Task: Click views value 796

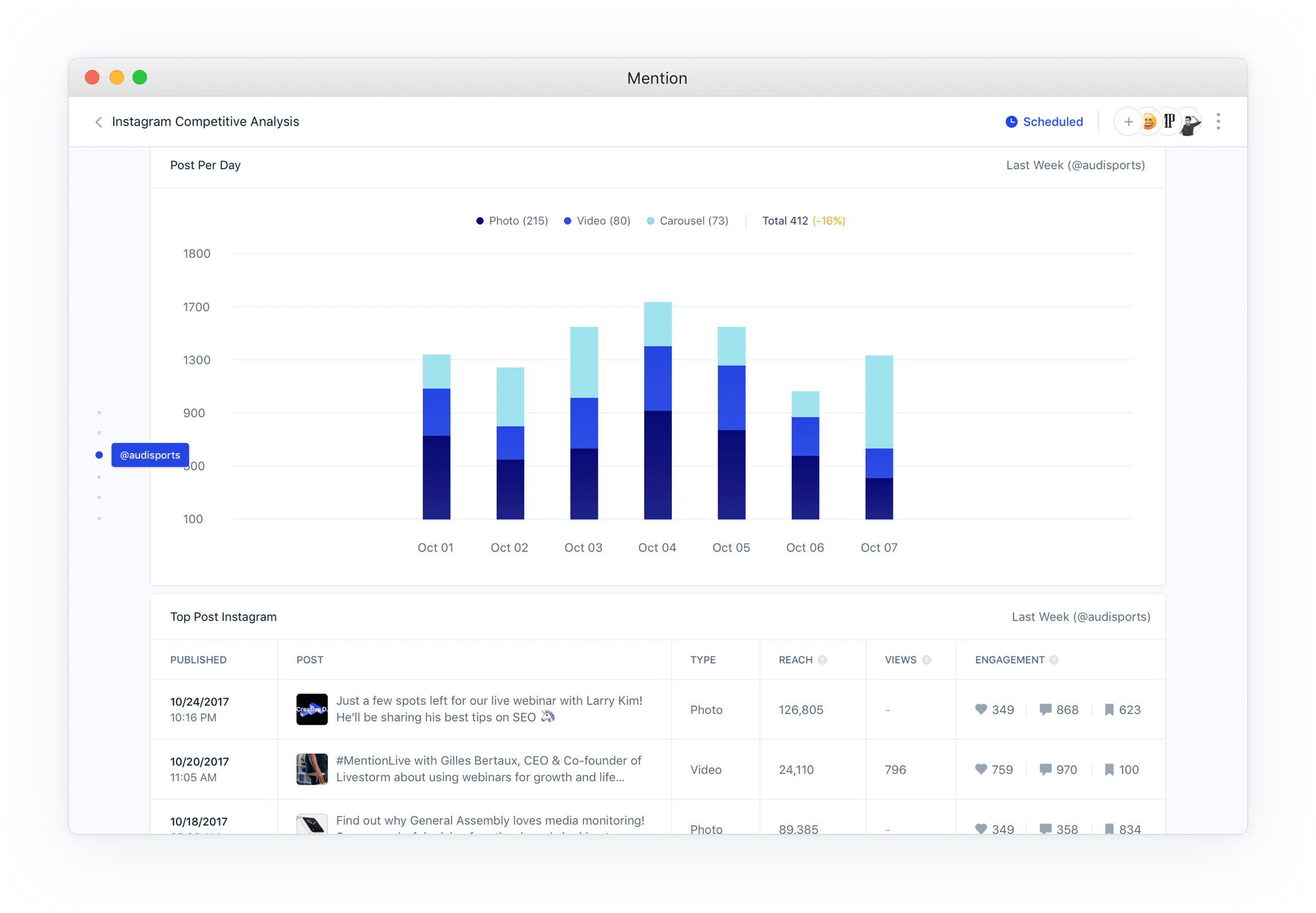Action: 895,769
